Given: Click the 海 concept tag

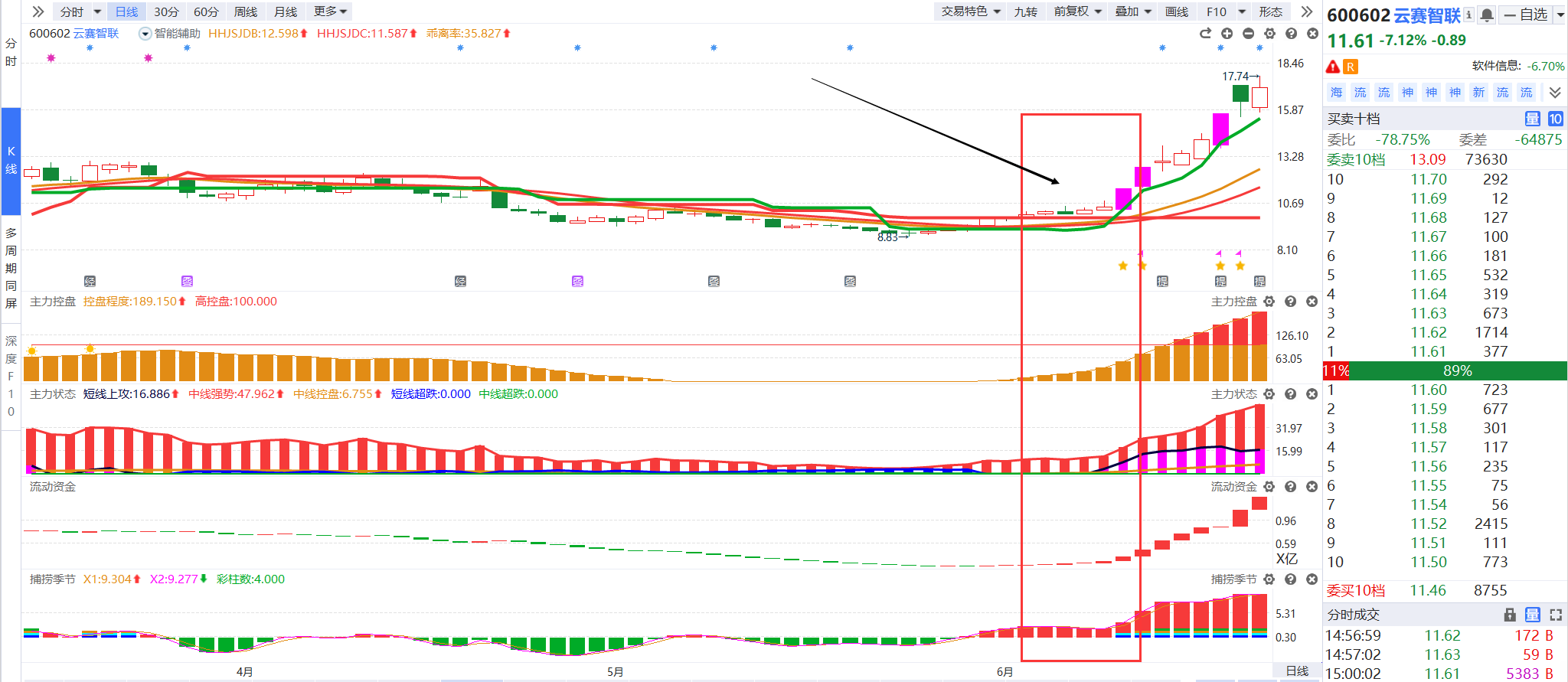Looking at the screenshot, I should (1336, 93).
